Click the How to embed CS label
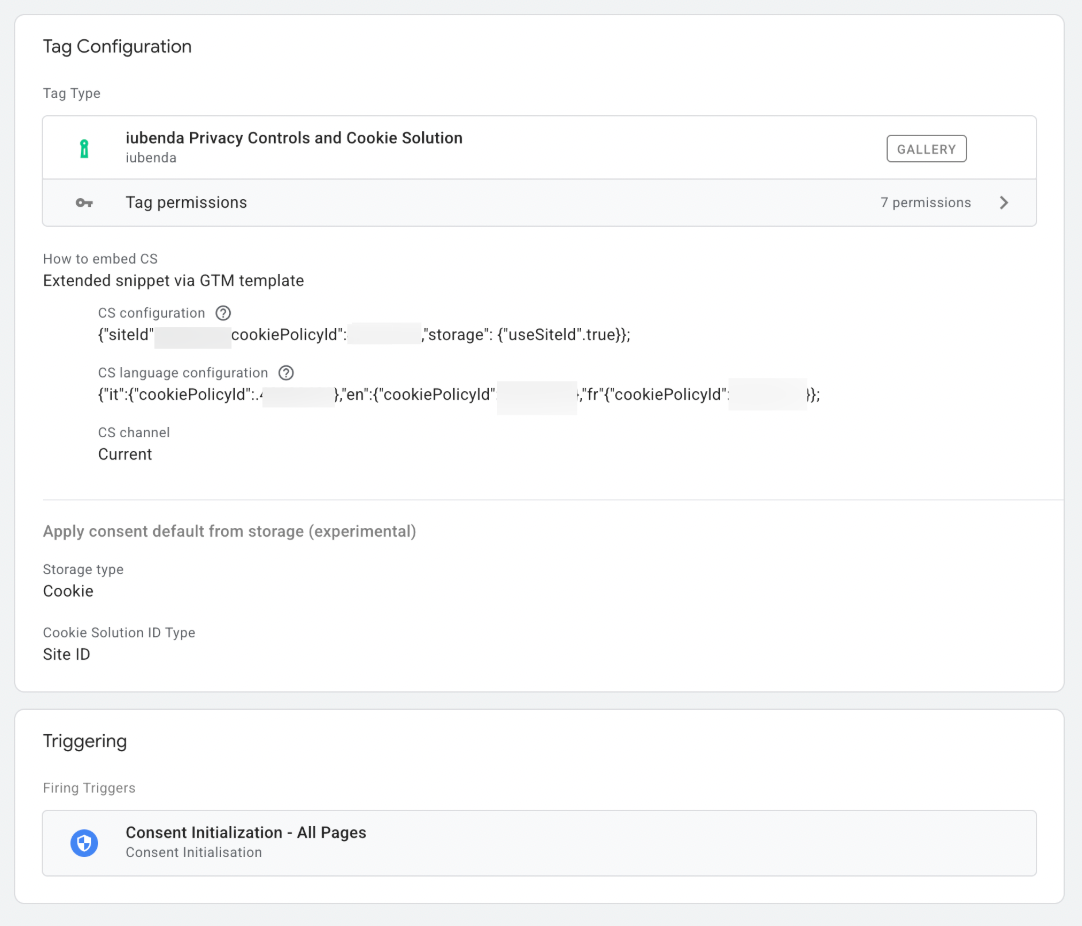 click(x=100, y=259)
